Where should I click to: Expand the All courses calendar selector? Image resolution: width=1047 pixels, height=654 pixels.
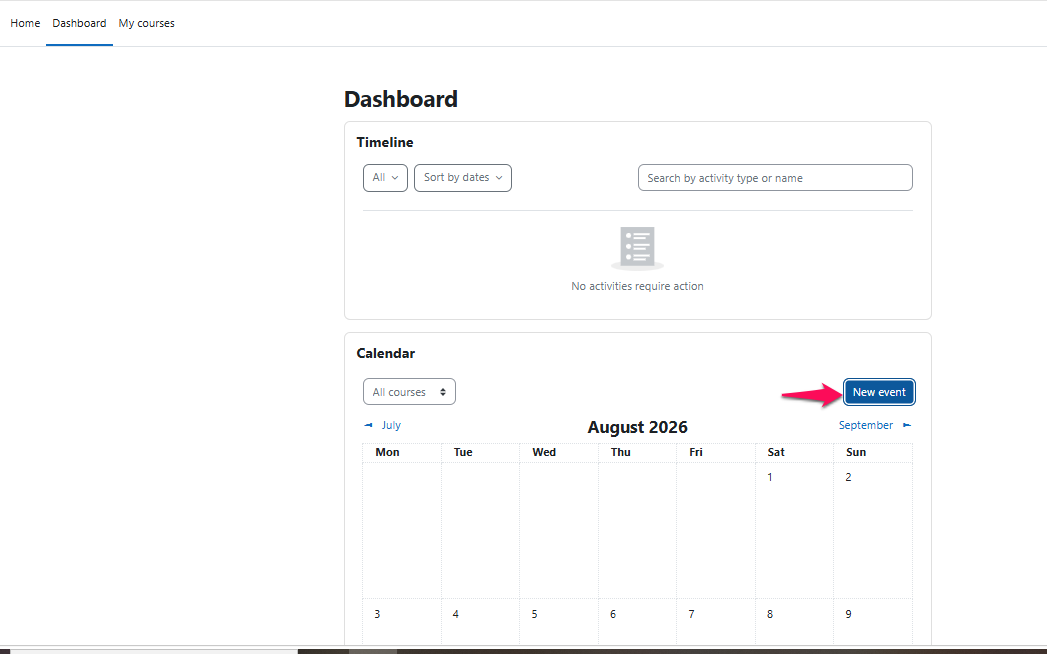coord(409,391)
